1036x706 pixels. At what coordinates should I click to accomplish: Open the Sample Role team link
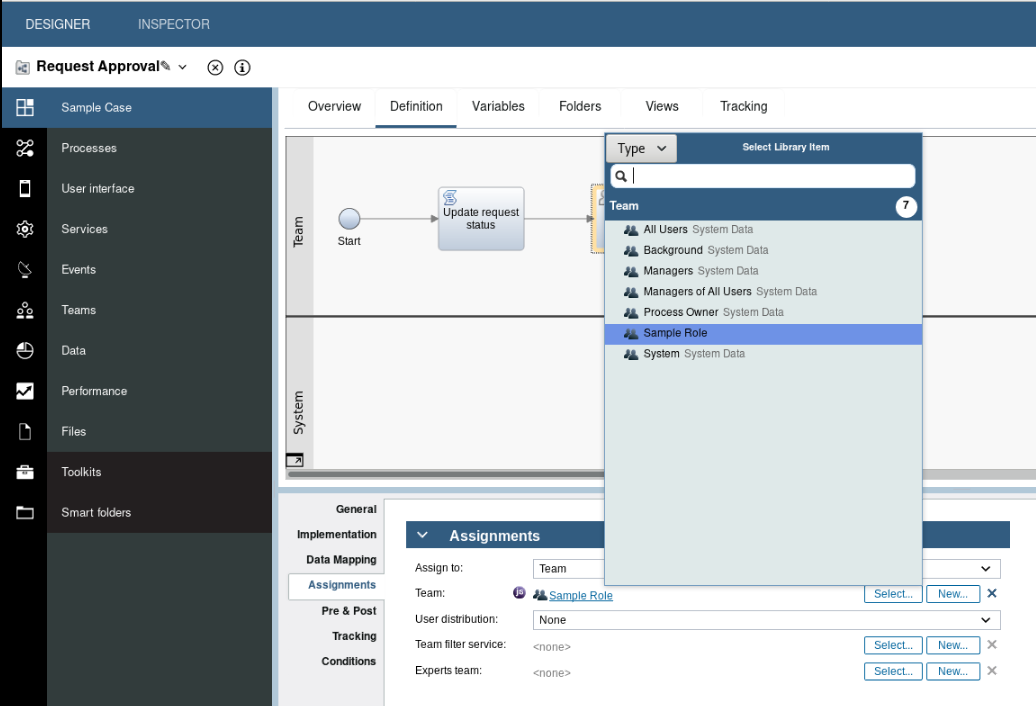point(580,595)
